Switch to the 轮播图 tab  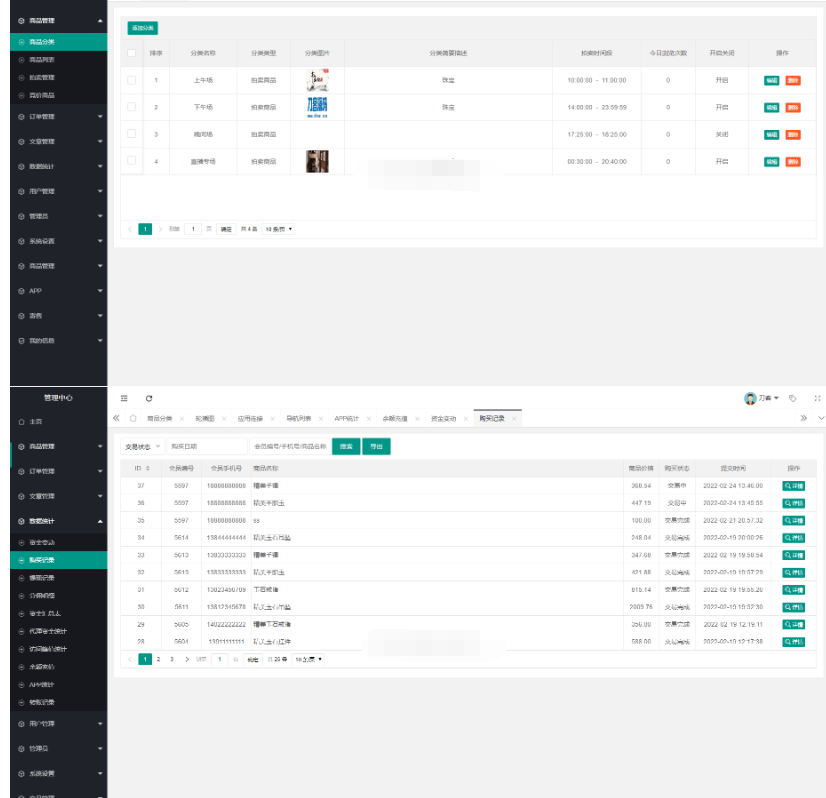point(205,418)
